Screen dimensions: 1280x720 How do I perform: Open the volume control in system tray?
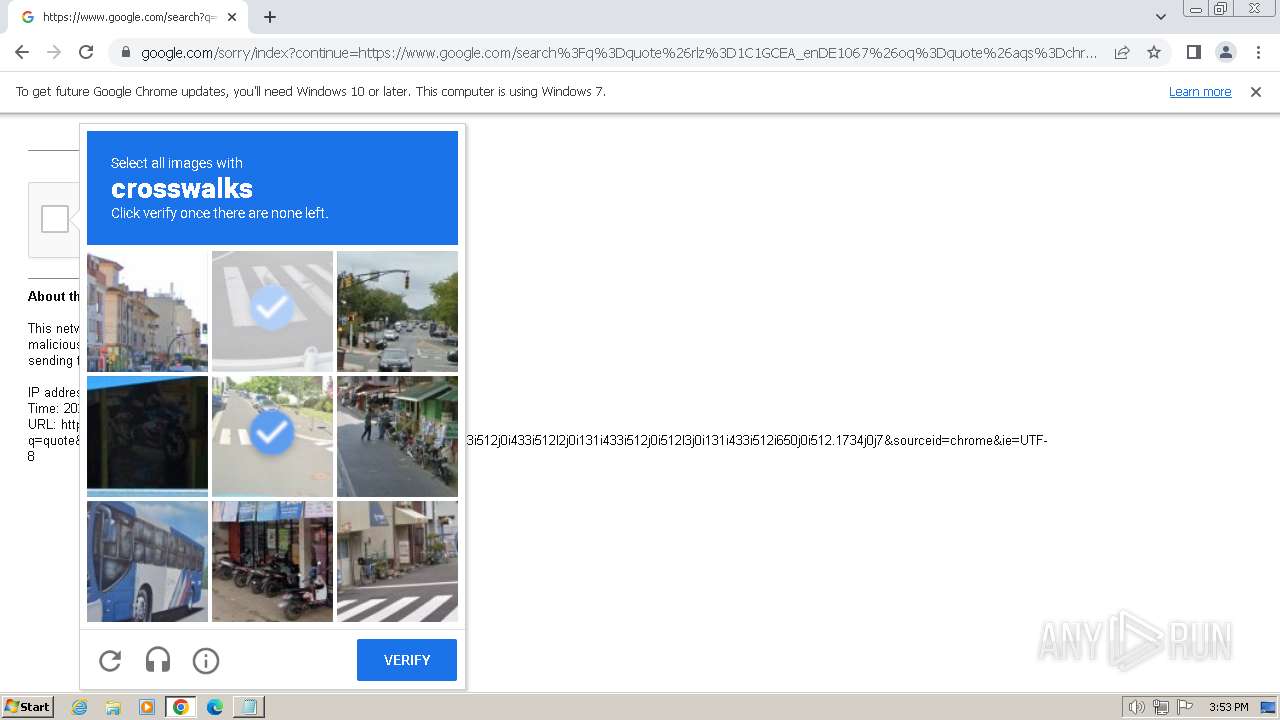click(x=1137, y=707)
